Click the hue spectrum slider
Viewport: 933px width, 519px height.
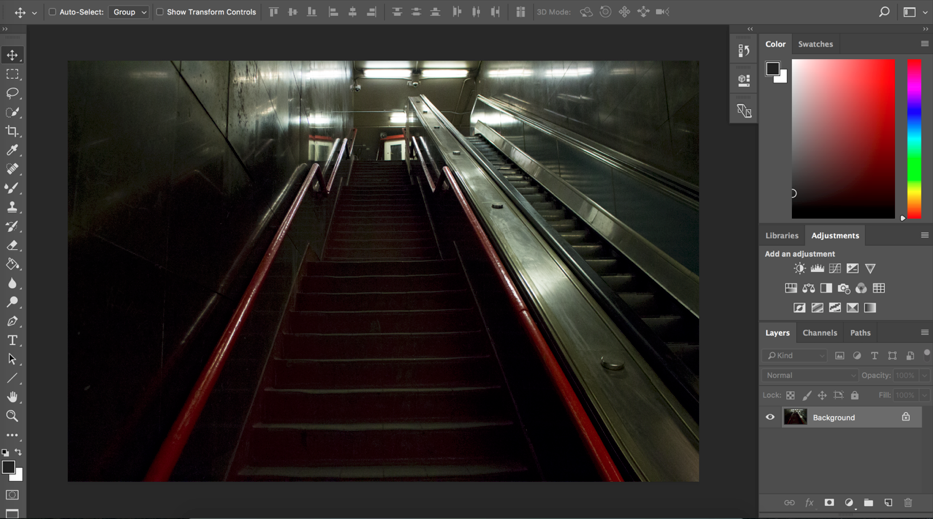click(x=914, y=139)
